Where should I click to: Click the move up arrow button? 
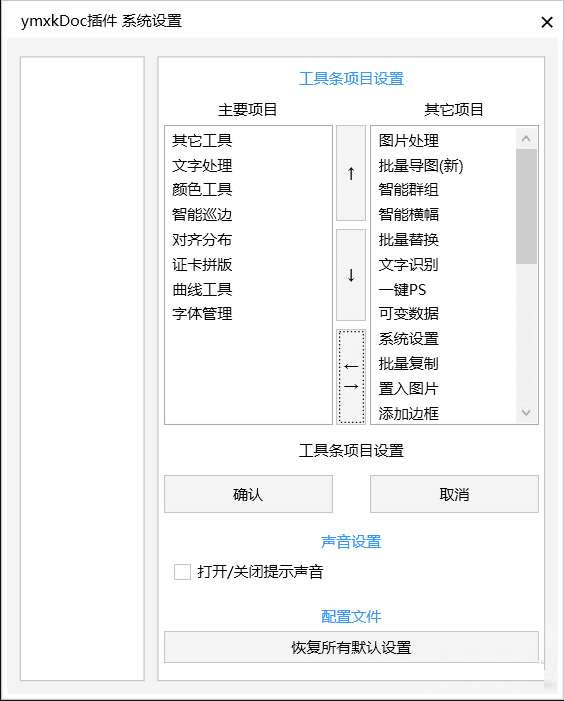click(x=351, y=173)
